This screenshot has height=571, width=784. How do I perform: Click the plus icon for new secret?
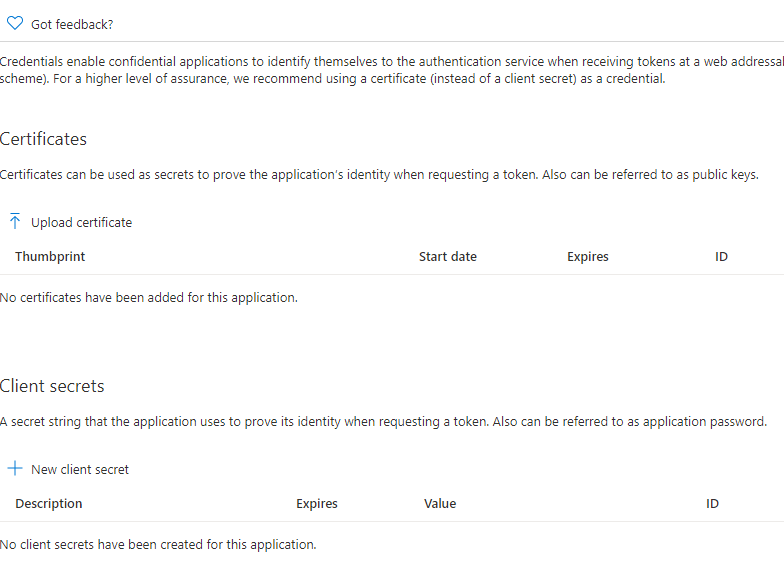[x=15, y=468]
